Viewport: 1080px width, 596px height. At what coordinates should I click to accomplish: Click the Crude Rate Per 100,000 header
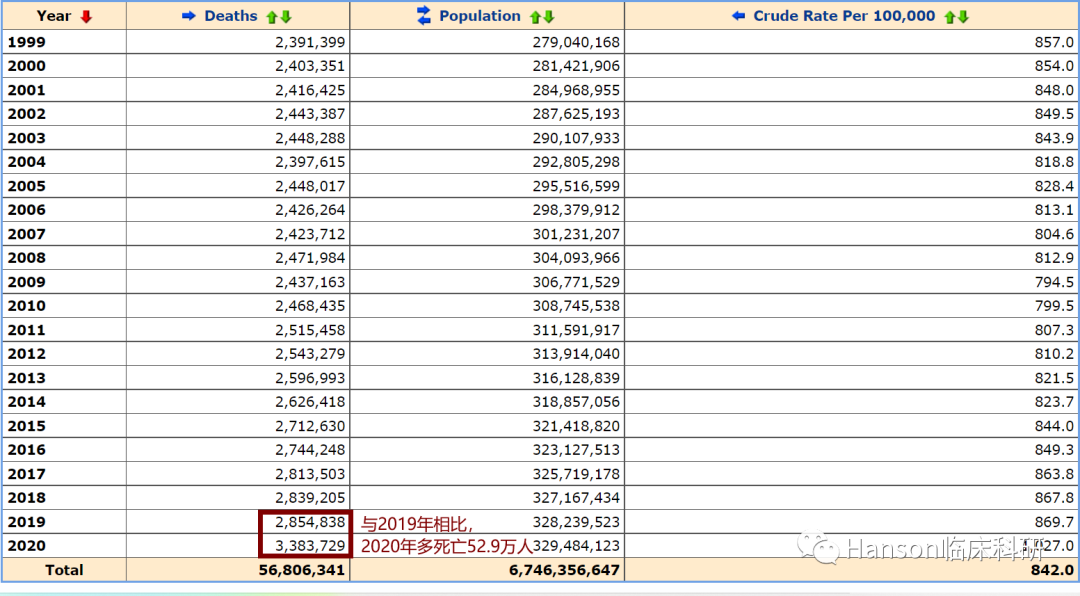click(844, 16)
